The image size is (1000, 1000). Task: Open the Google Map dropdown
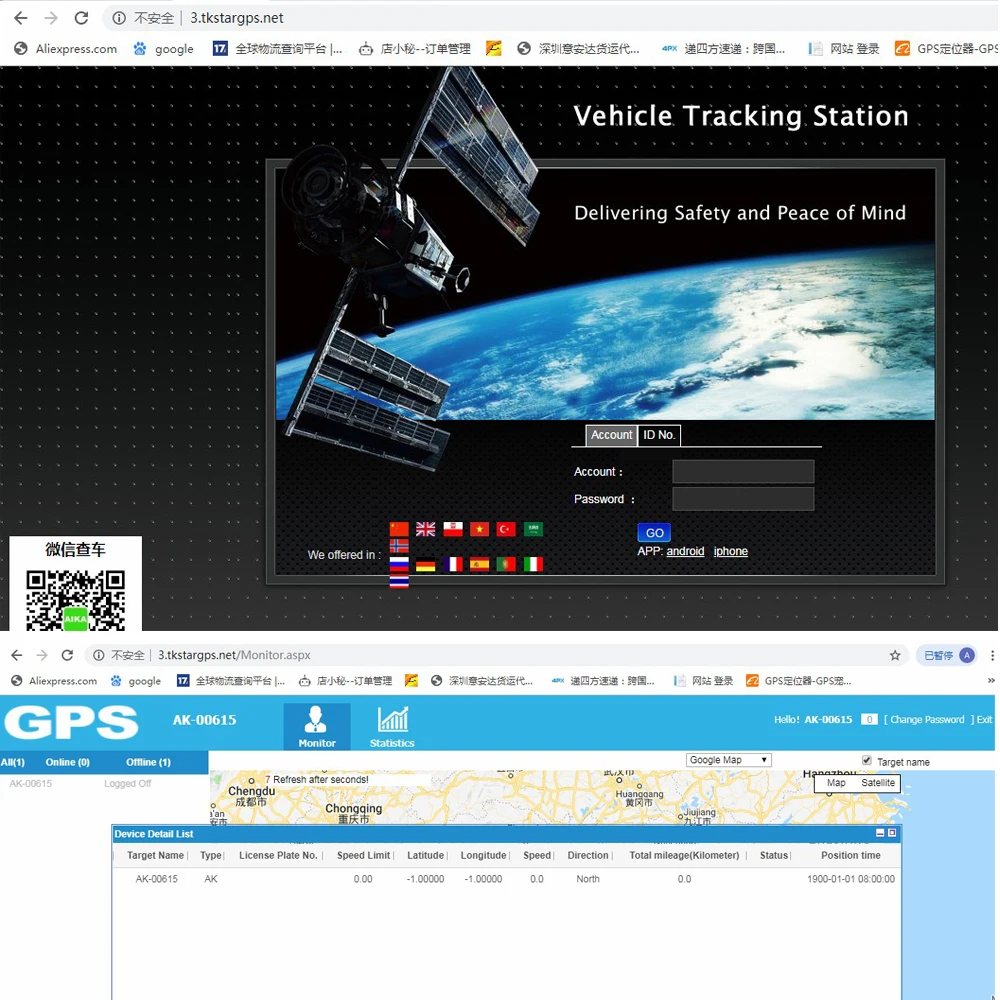(x=728, y=760)
